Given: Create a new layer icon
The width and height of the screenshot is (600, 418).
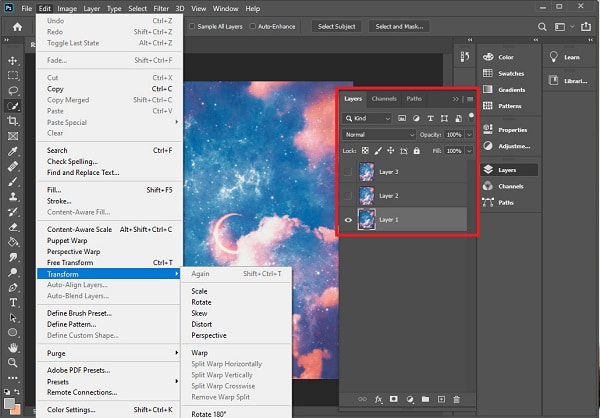Looking at the screenshot, I should [441, 399].
